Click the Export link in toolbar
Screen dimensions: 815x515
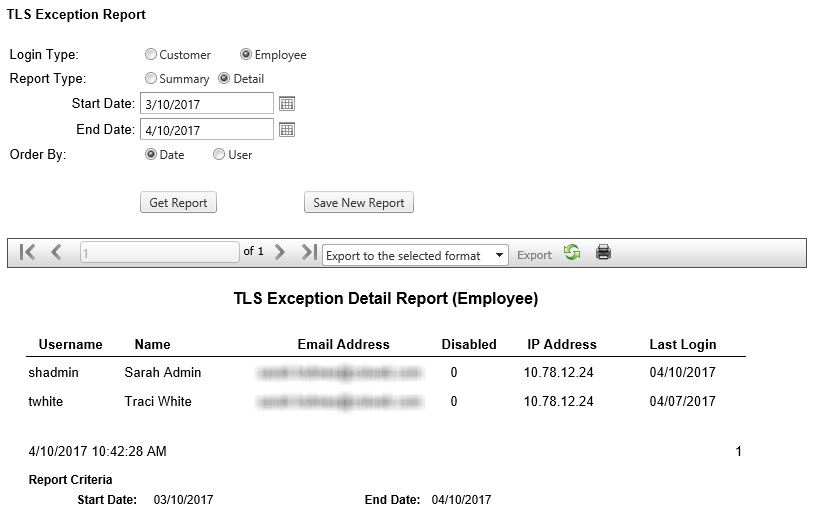534,255
